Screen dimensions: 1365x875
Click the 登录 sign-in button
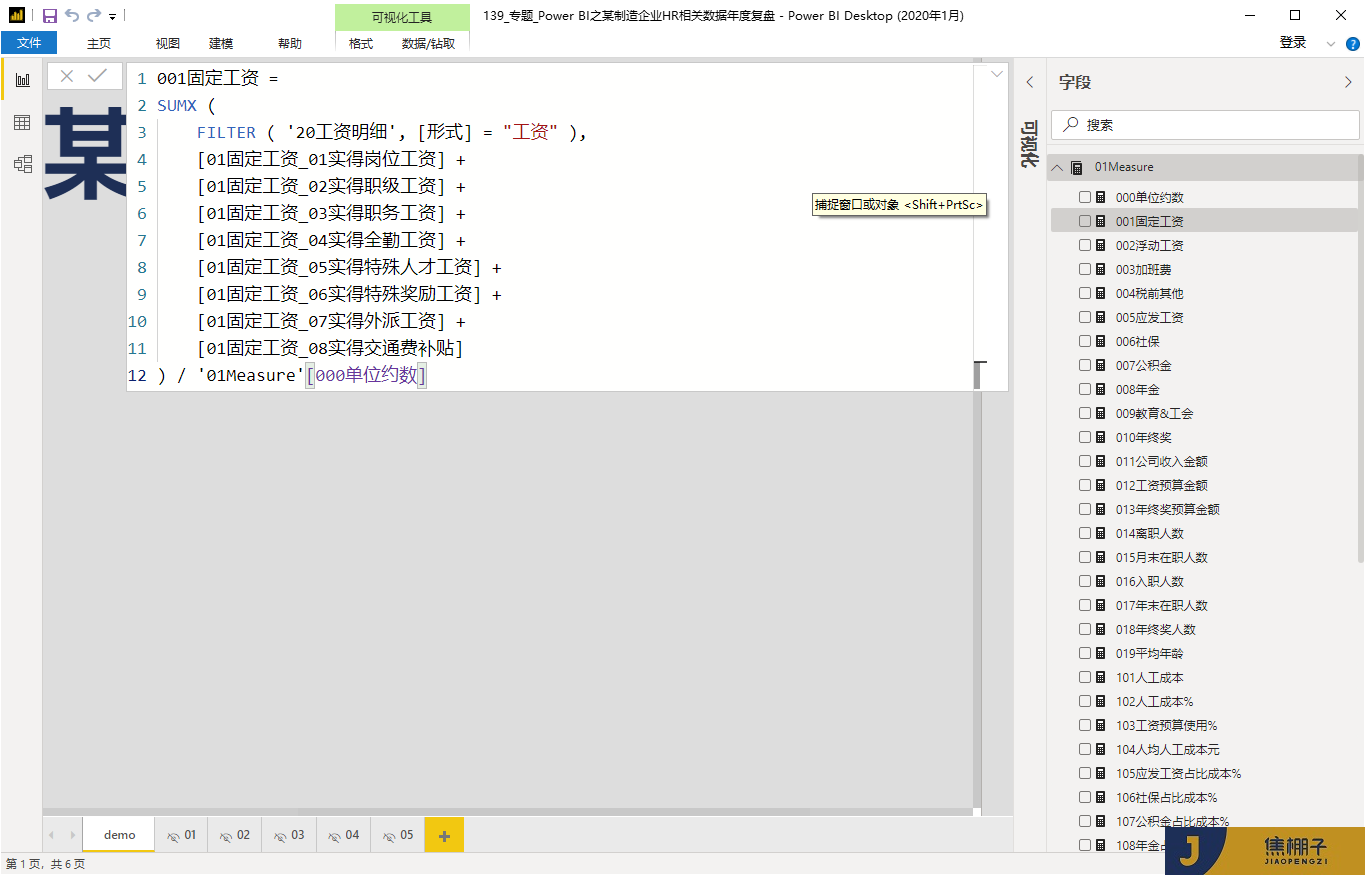(x=1293, y=43)
